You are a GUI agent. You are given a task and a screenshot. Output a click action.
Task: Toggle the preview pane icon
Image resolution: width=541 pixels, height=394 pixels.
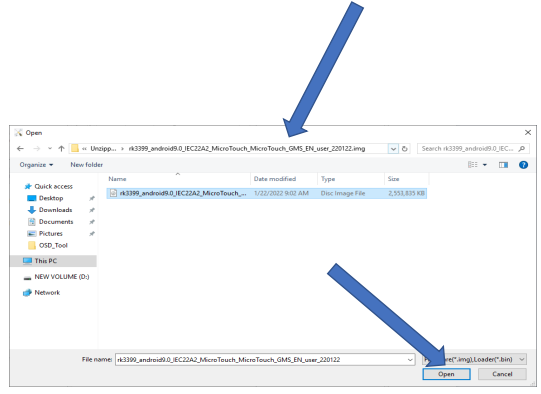point(503,165)
